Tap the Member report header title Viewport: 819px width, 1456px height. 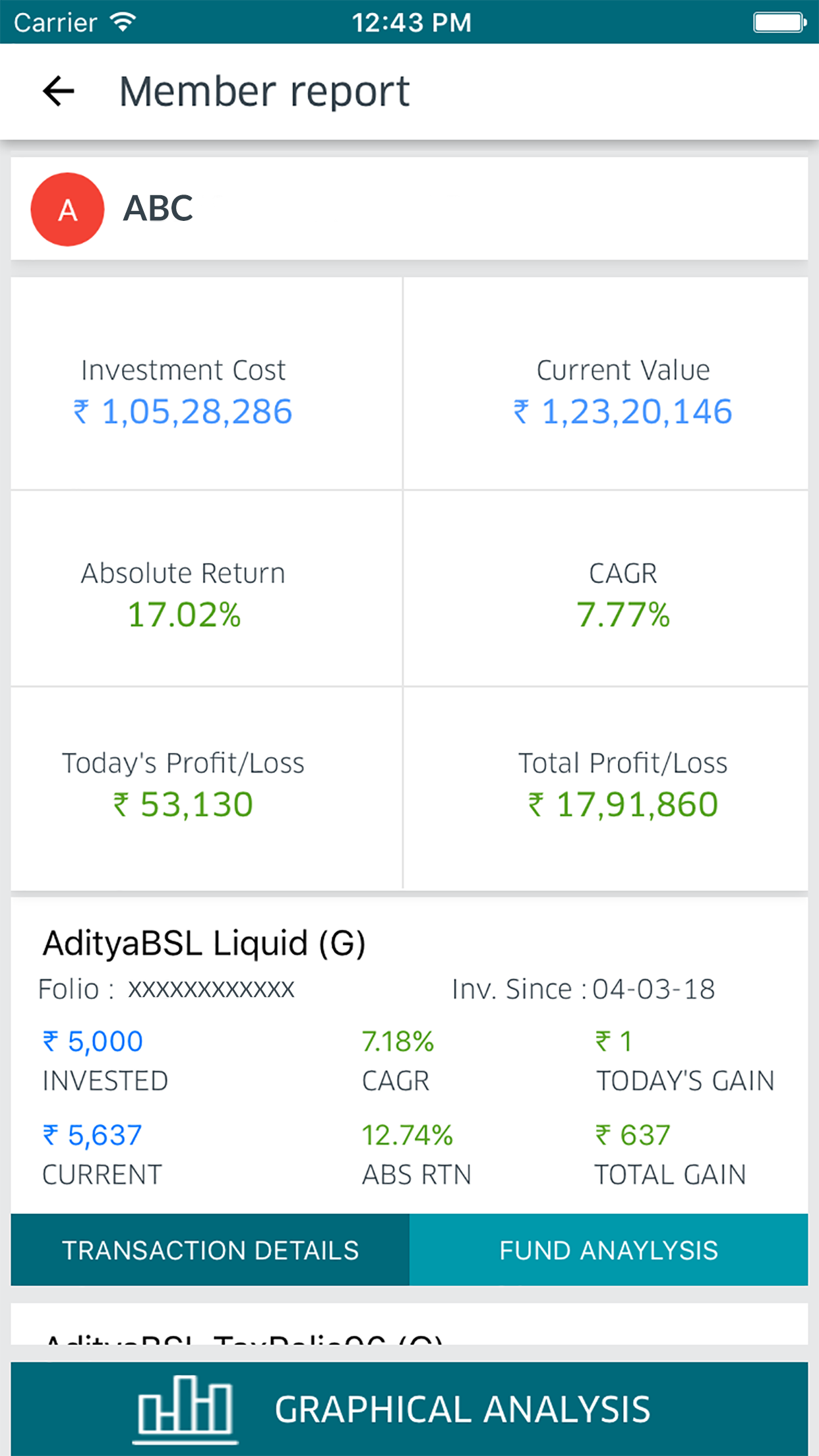coord(264,91)
